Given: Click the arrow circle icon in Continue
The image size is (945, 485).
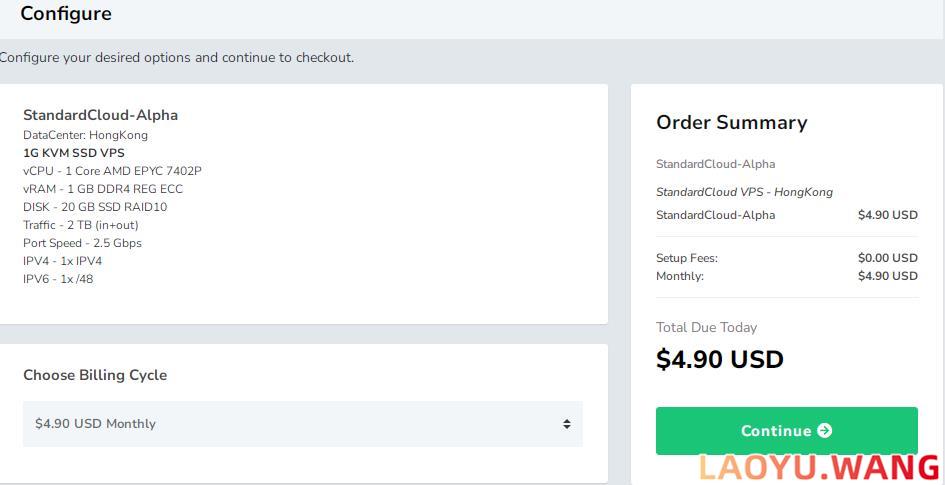Looking at the screenshot, I should (x=825, y=431).
